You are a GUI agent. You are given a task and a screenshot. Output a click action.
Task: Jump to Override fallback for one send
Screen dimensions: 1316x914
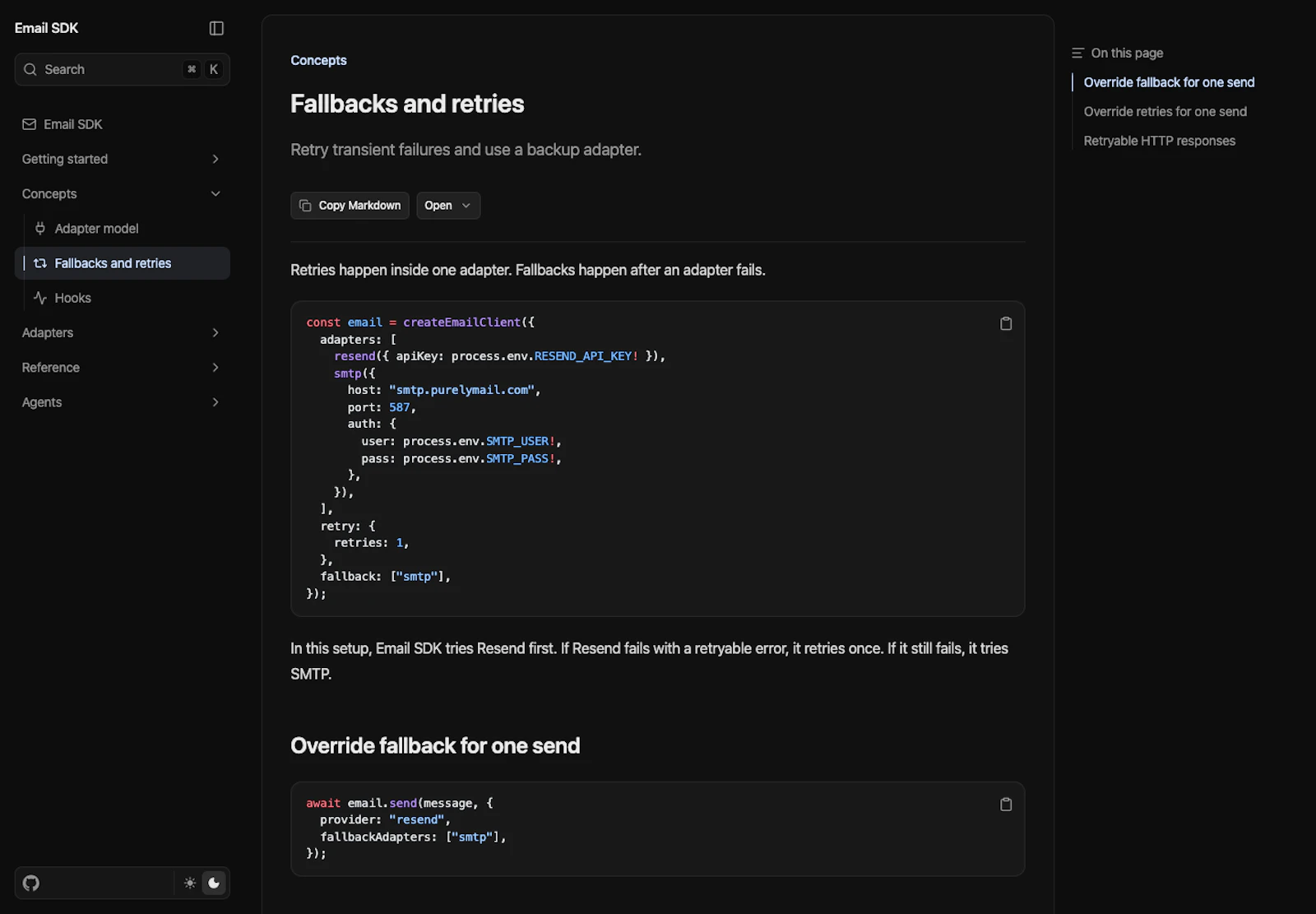(1169, 82)
